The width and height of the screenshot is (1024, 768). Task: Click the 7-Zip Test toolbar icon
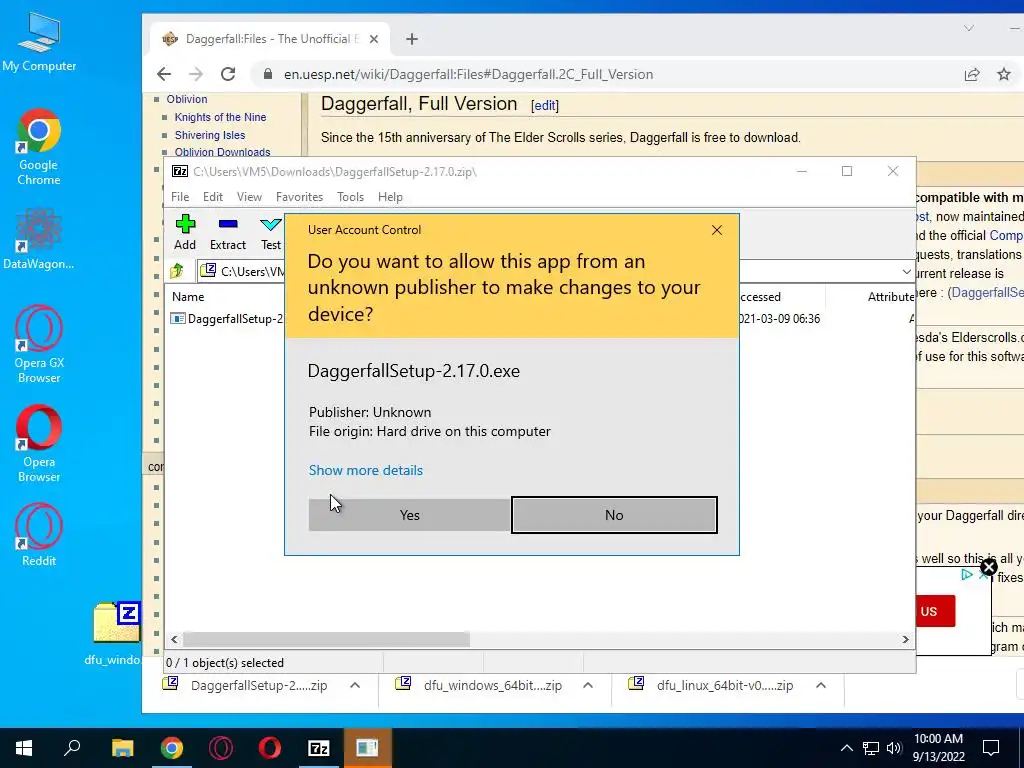271,232
